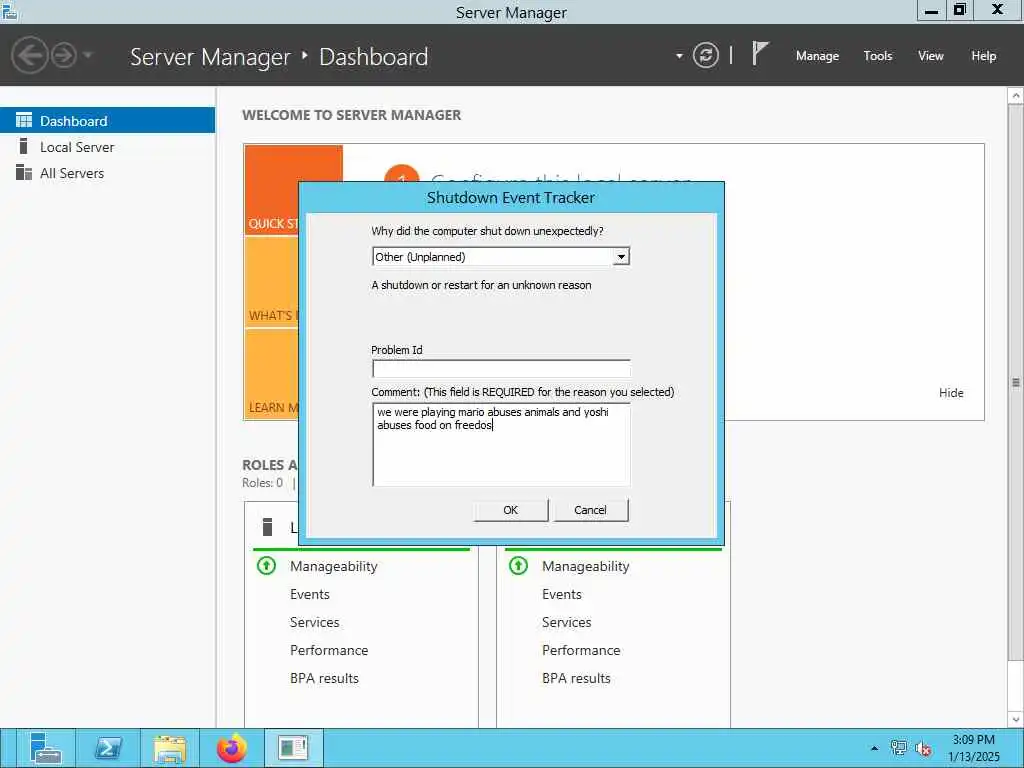Viewport: 1024px width, 768px height.
Task: Click OK in Shutdown Event Tracker
Action: tap(511, 510)
